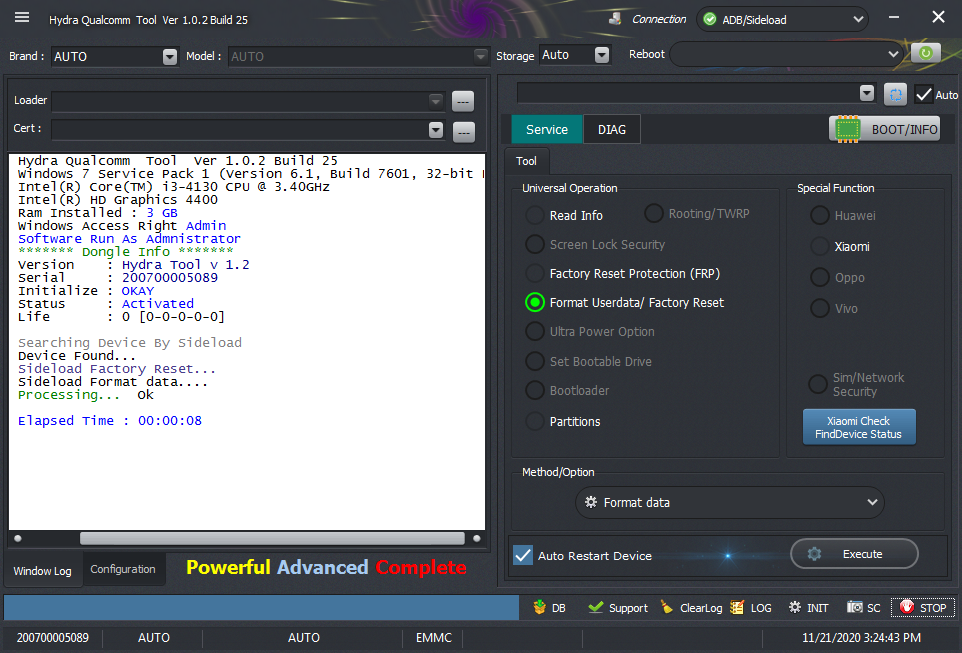This screenshot has height=653, width=962.
Task: Open the Configuration tab
Action: tap(123, 569)
